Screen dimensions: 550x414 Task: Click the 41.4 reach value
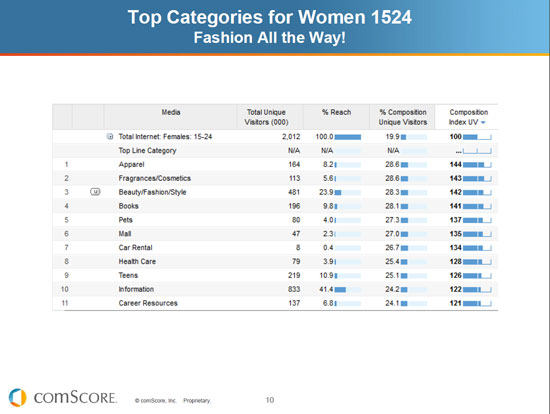pyautogui.click(x=326, y=289)
